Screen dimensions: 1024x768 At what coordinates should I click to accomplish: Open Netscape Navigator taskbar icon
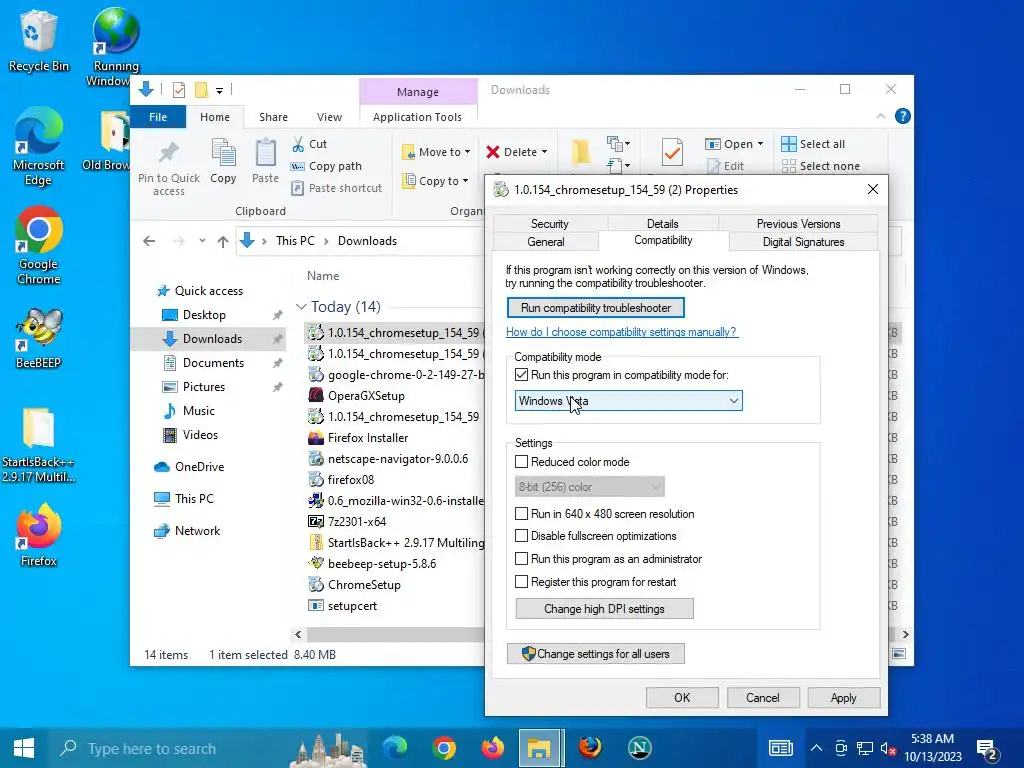pyautogui.click(x=639, y=748)
